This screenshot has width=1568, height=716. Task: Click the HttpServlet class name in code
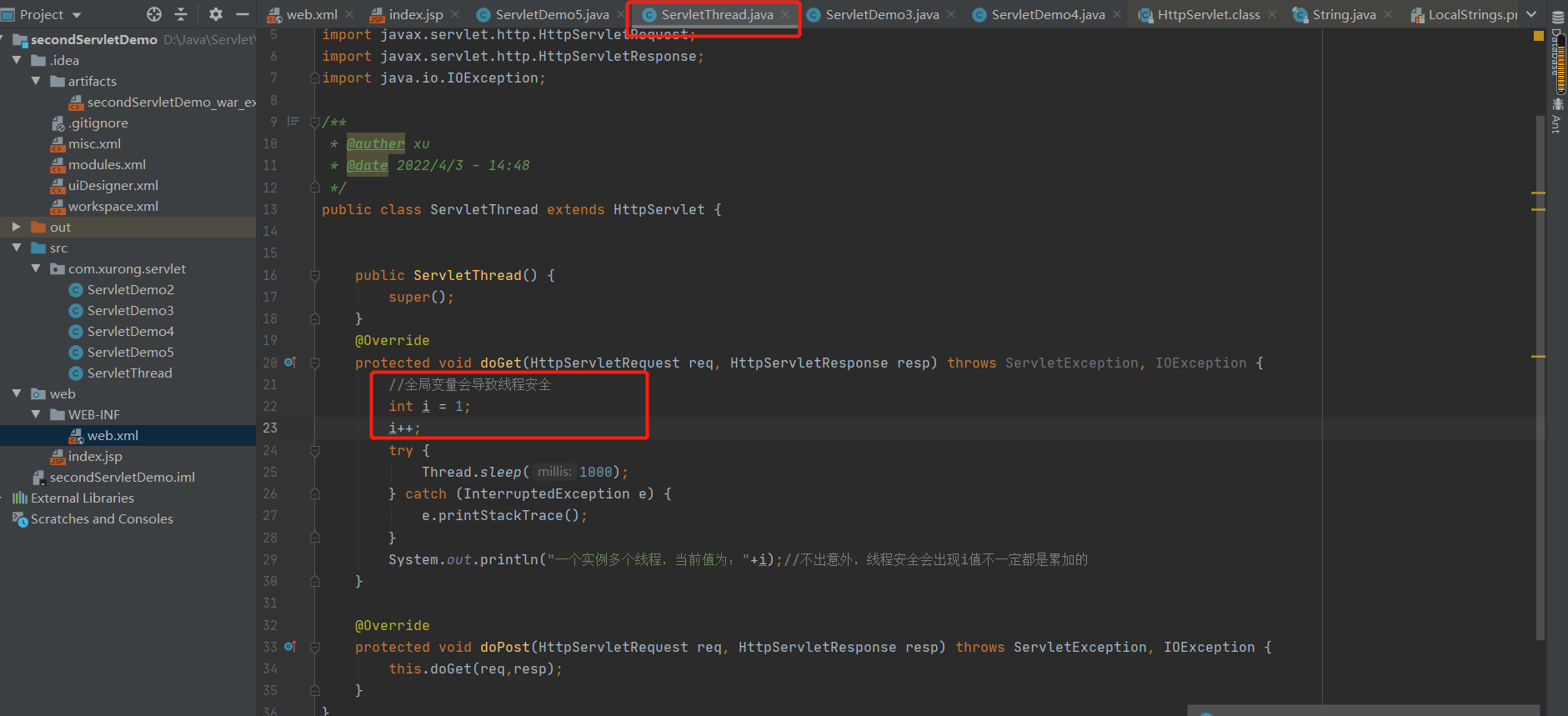(x=659, y=209)
